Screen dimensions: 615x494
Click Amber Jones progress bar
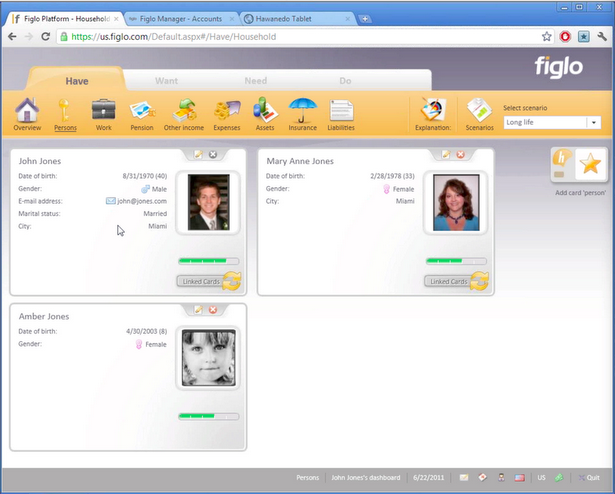tap(209, 416)
